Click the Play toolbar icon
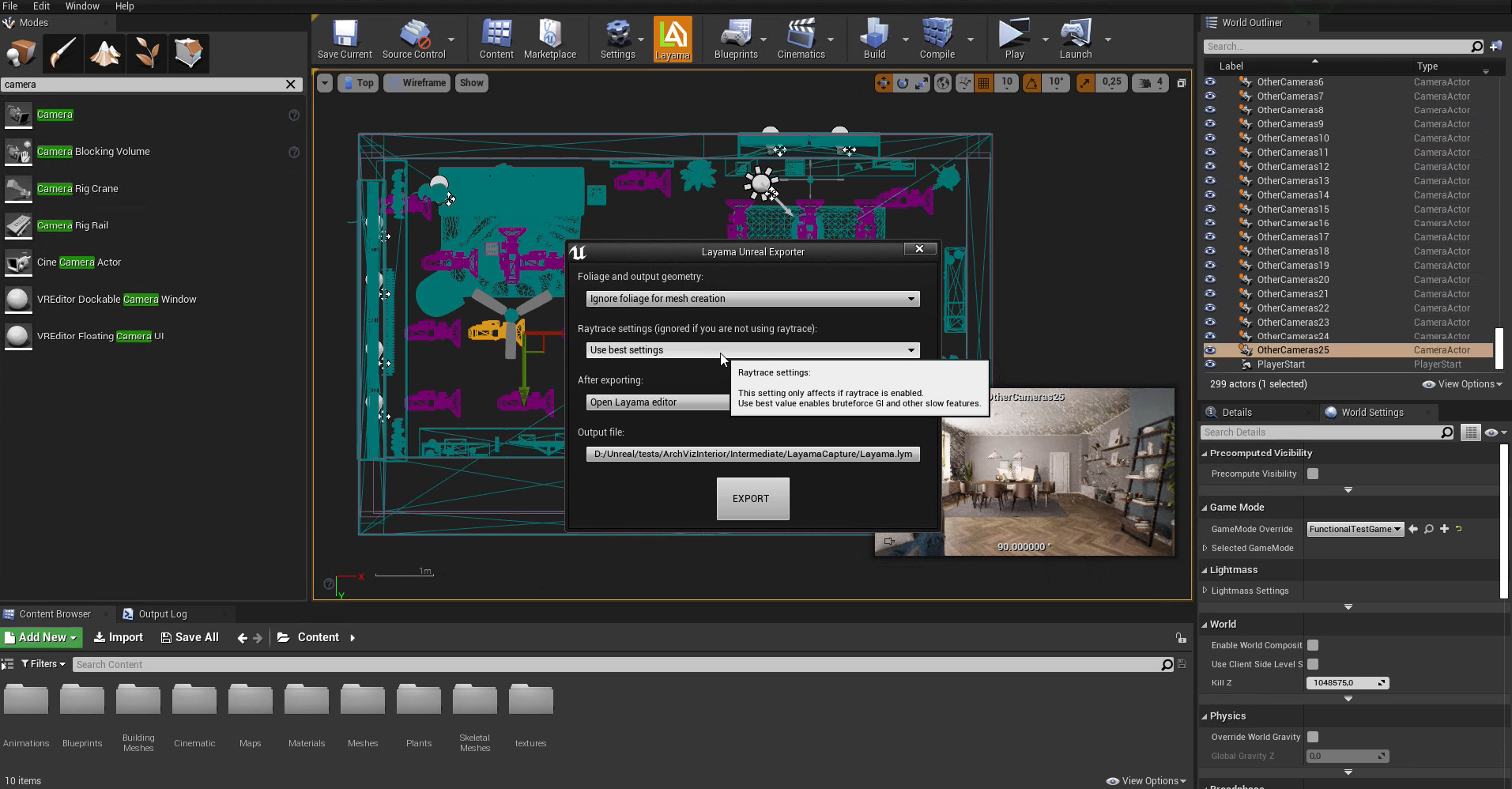Image resolution: width=1512 pixels, height=789 pixels. click(x=1014, y=39)
